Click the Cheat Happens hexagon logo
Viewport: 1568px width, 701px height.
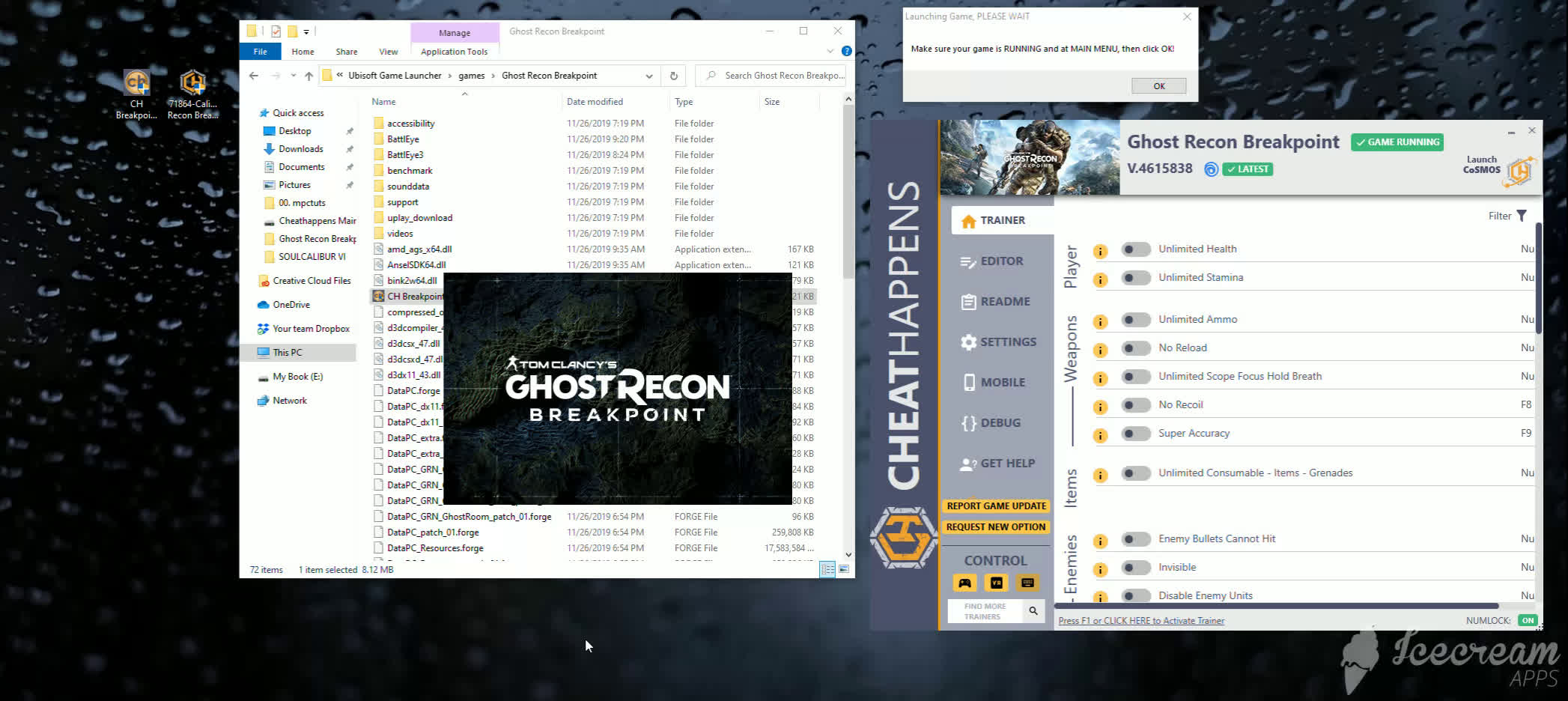(903, 537)
